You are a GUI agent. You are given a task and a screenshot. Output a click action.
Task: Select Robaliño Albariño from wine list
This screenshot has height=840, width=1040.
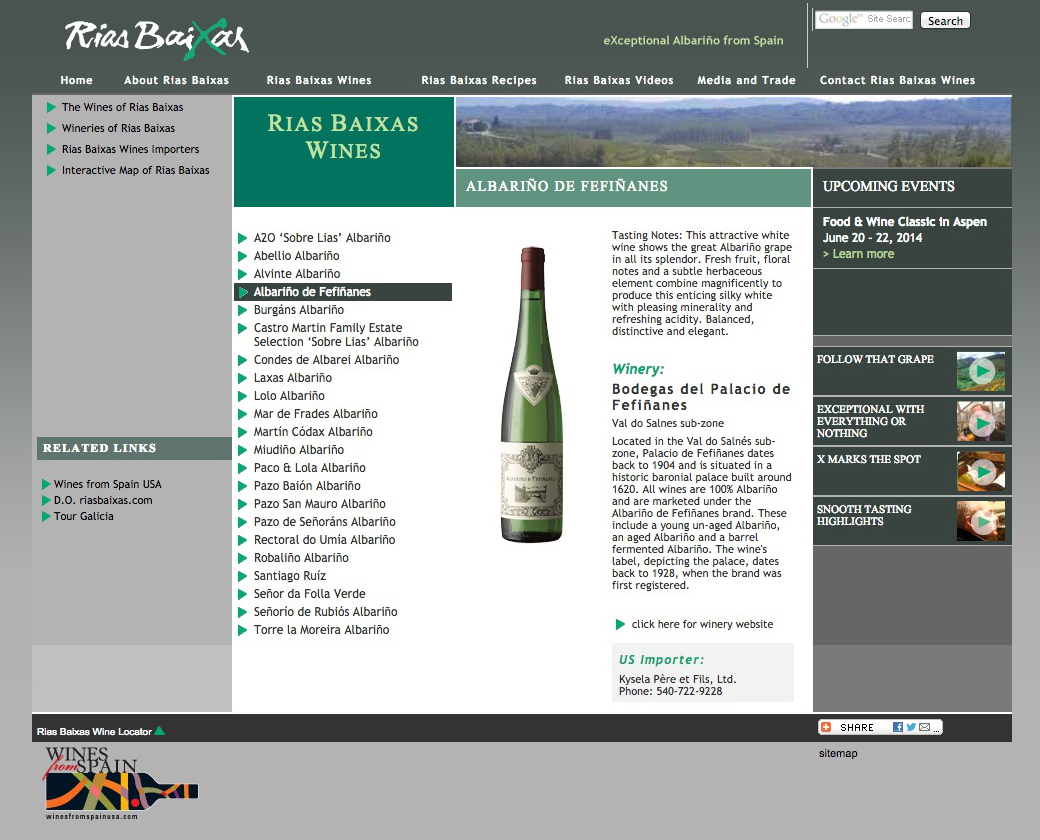coord(301,557)
